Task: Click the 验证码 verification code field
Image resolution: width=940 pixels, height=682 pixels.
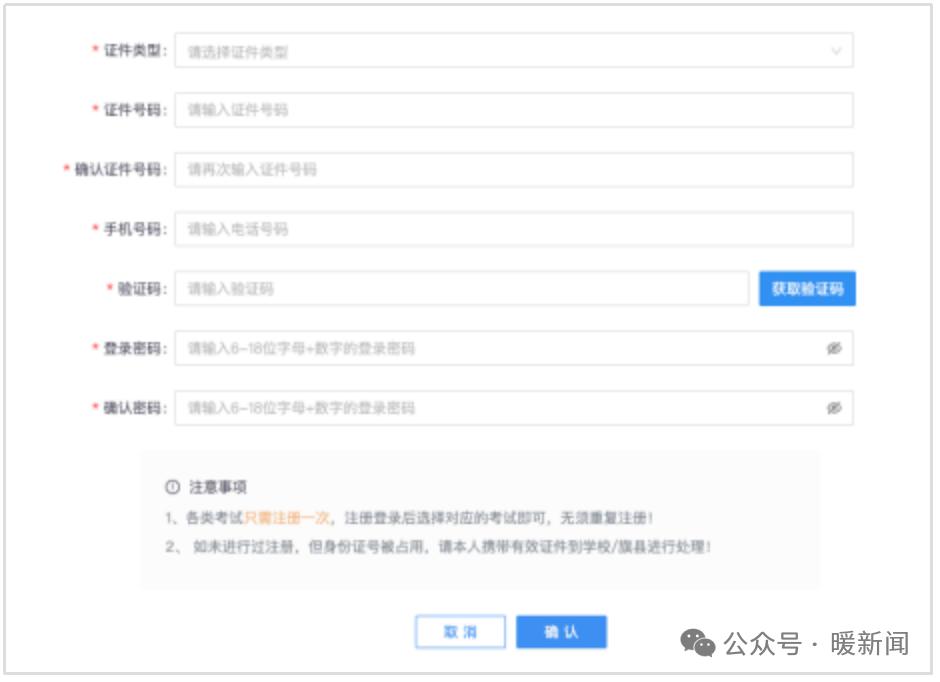Action: (x=460, y=289)
